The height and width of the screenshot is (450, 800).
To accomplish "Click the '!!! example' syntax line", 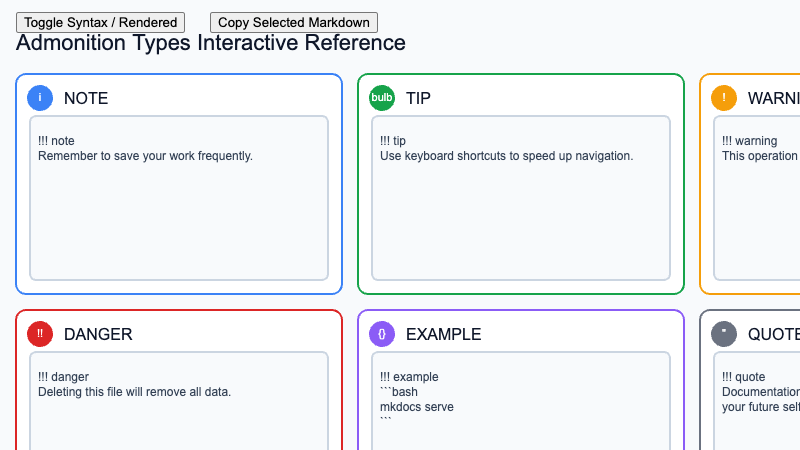I will click(x=409, y=377).
